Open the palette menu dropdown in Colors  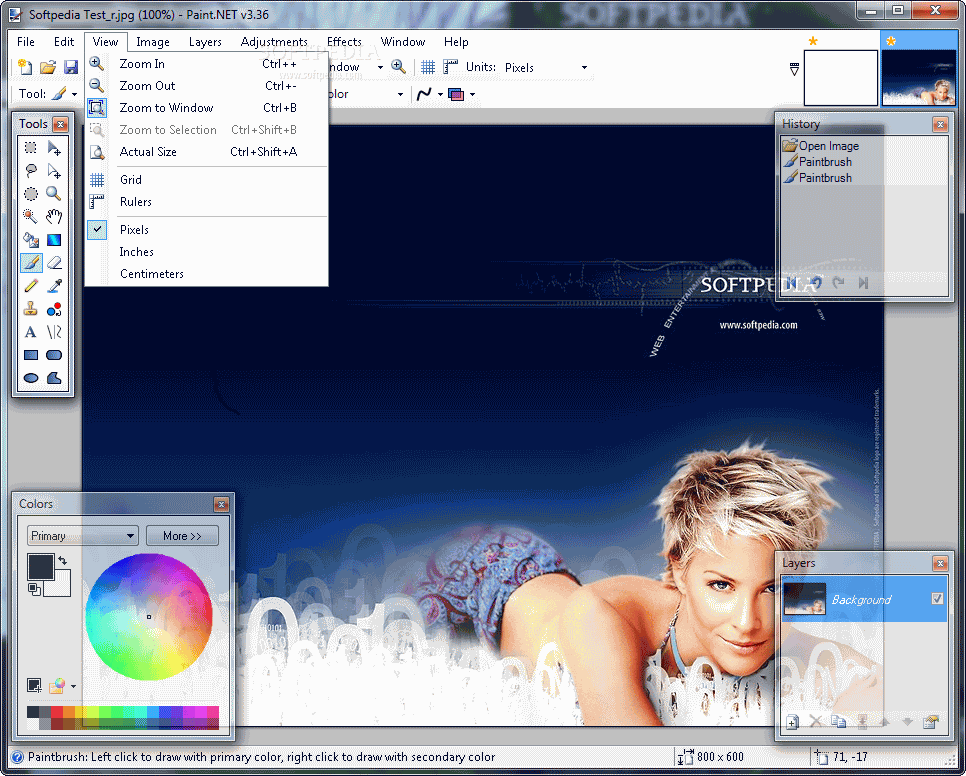click(73, 686)
